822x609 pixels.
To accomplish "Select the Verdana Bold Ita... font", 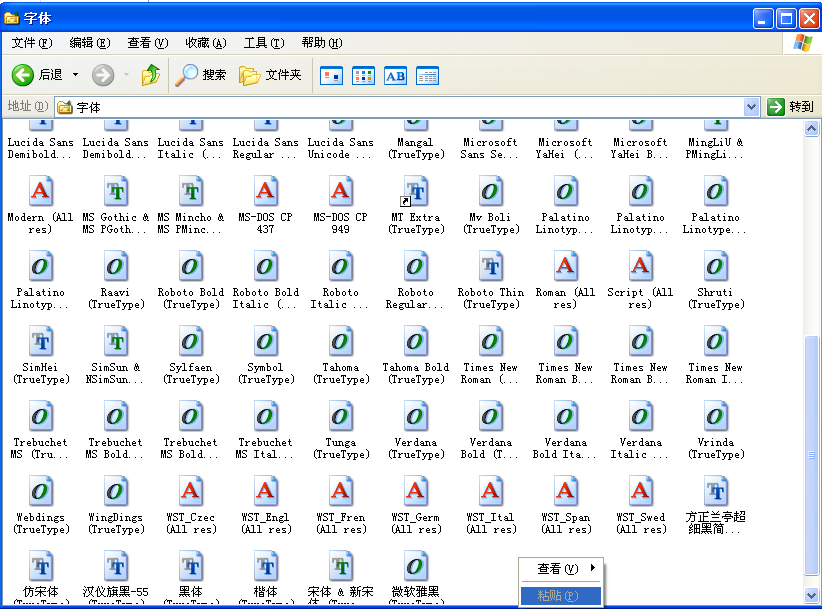I will tap(565, 431).
